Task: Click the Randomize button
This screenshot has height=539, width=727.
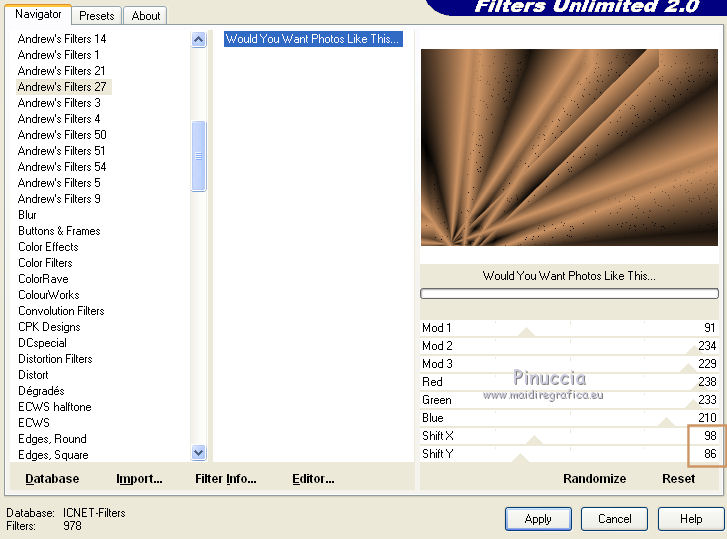Action: click(594, 479)
